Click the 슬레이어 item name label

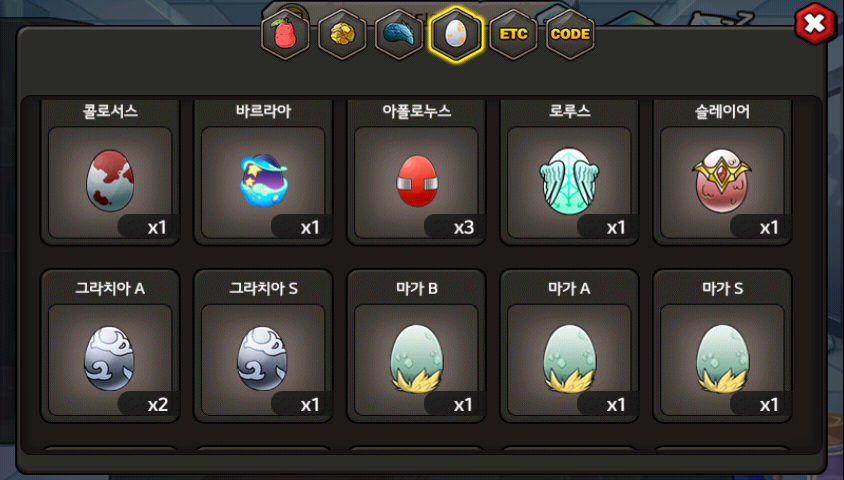point(722,111)
